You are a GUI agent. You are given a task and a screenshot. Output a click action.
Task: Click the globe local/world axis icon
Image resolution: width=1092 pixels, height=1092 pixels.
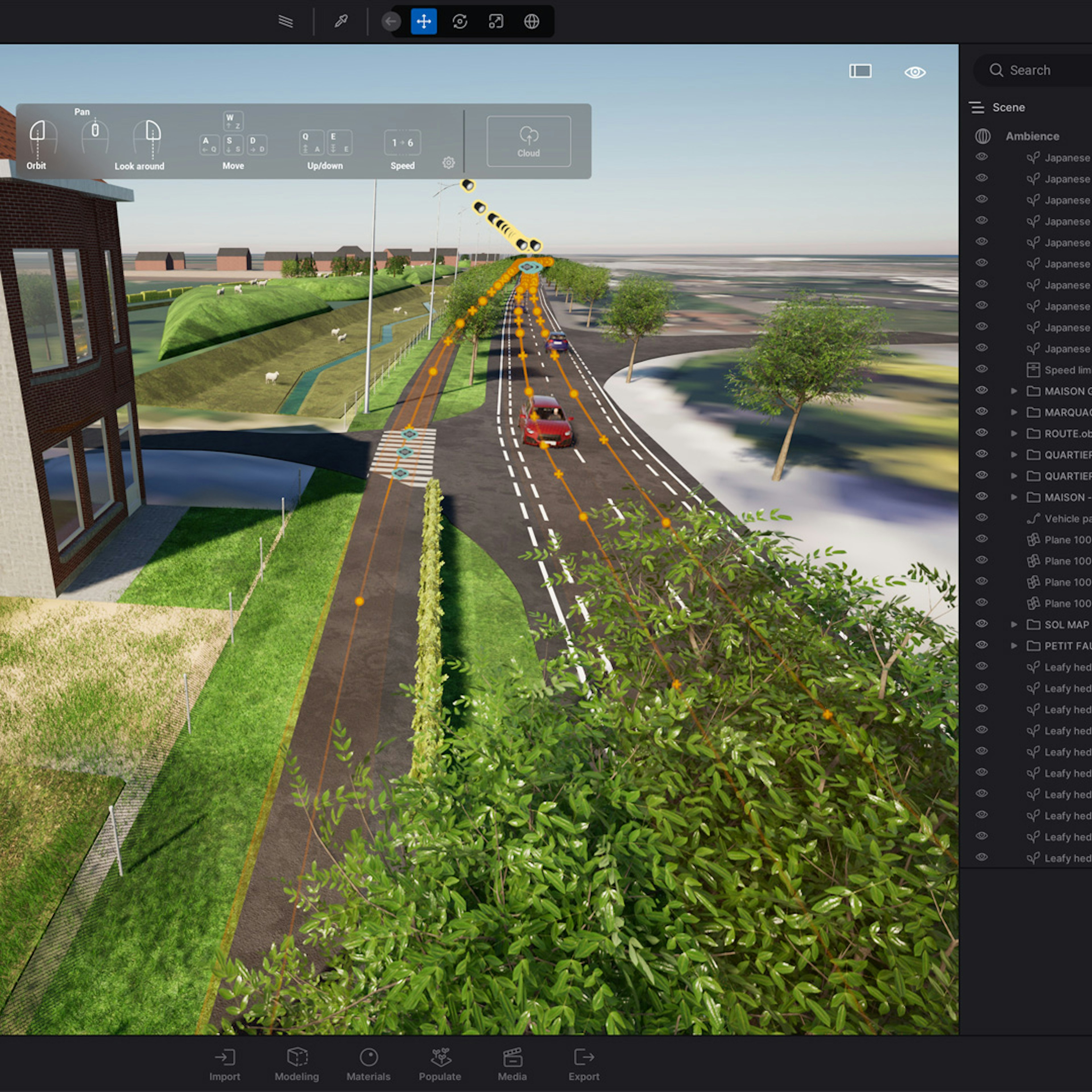click(x=531, y=22)
